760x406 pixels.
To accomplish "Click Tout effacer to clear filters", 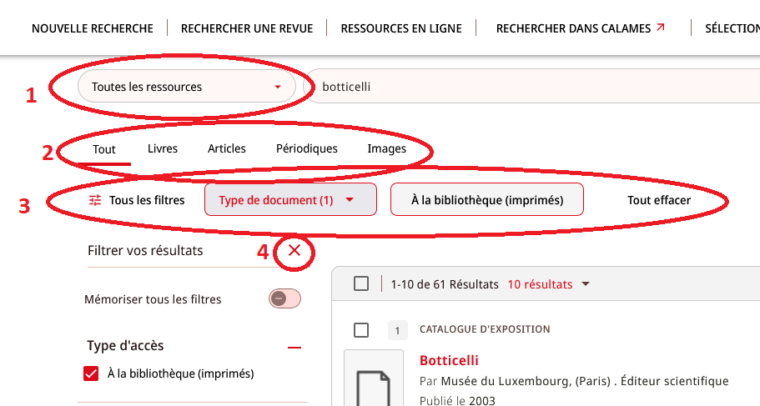I will tap(659, 200).
